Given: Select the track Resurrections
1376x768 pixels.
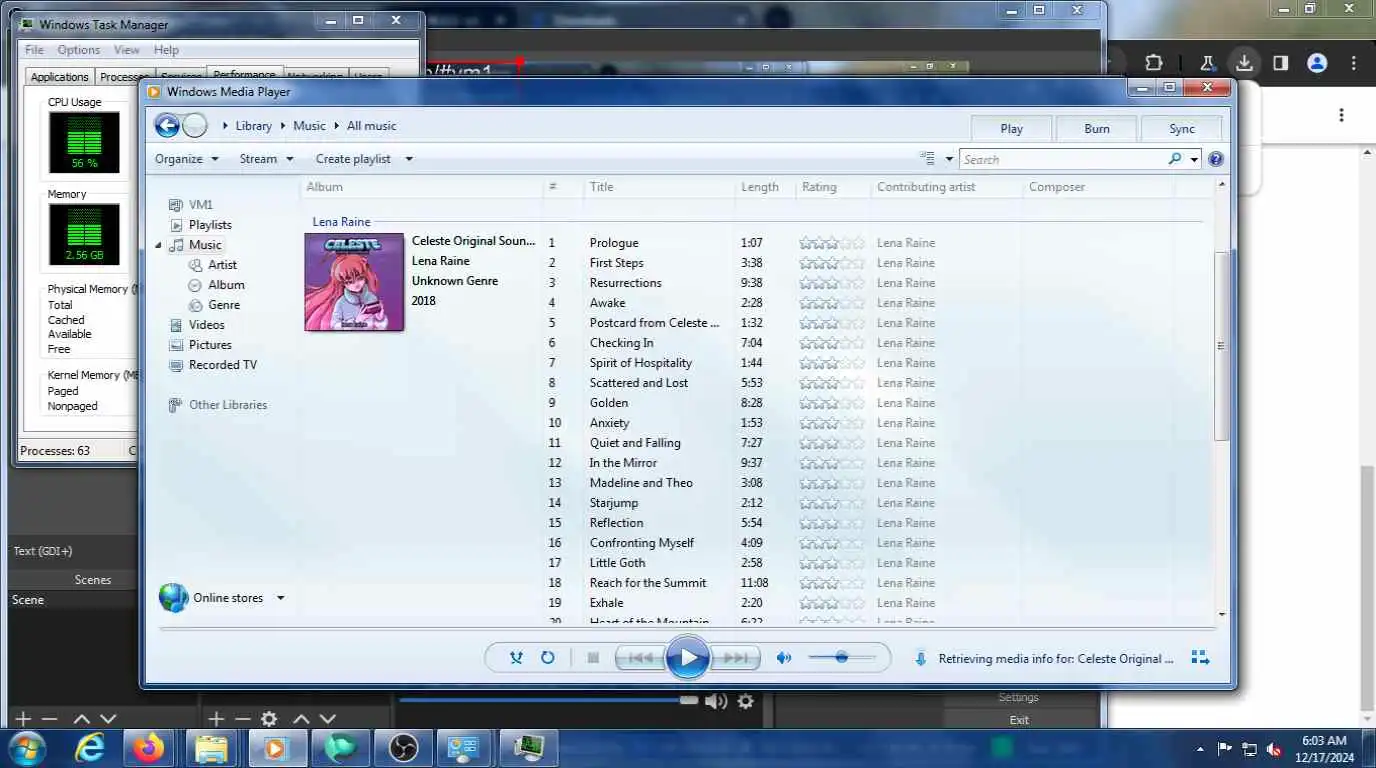Looking at the screenshot, I should (x=626, y=283).
